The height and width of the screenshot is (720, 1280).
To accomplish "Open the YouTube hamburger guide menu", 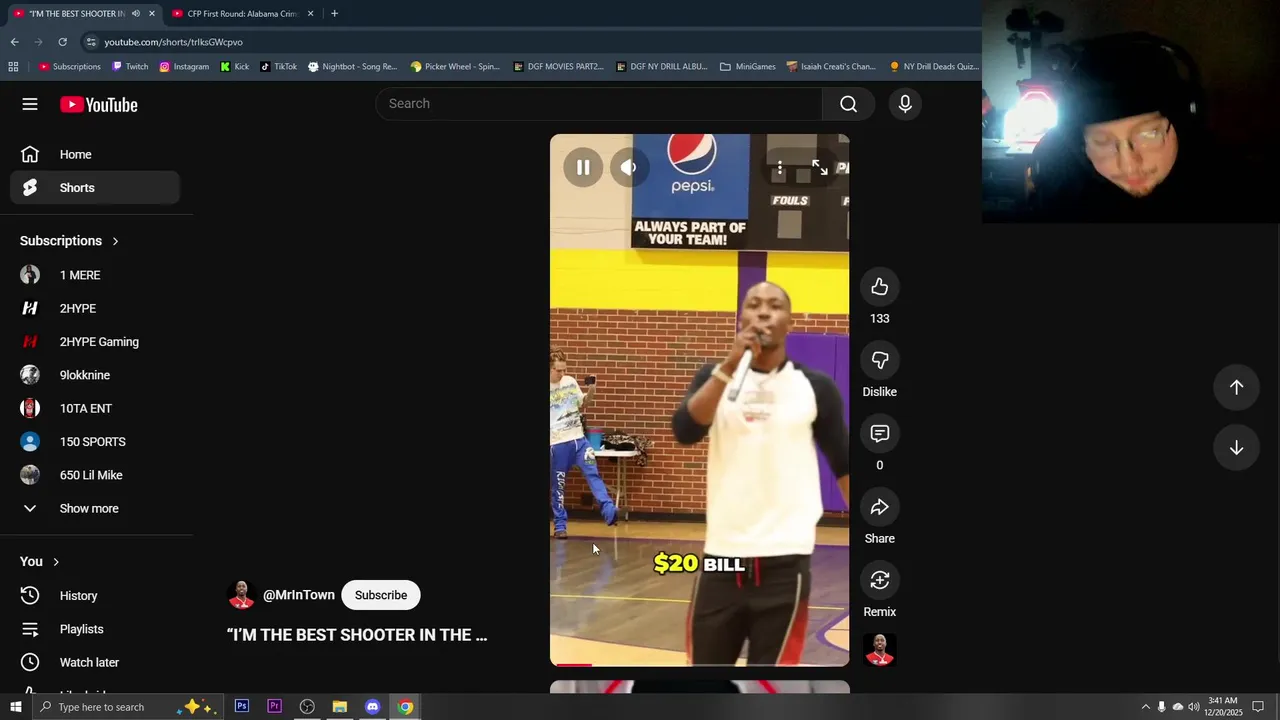I will [x=30, y=104].
